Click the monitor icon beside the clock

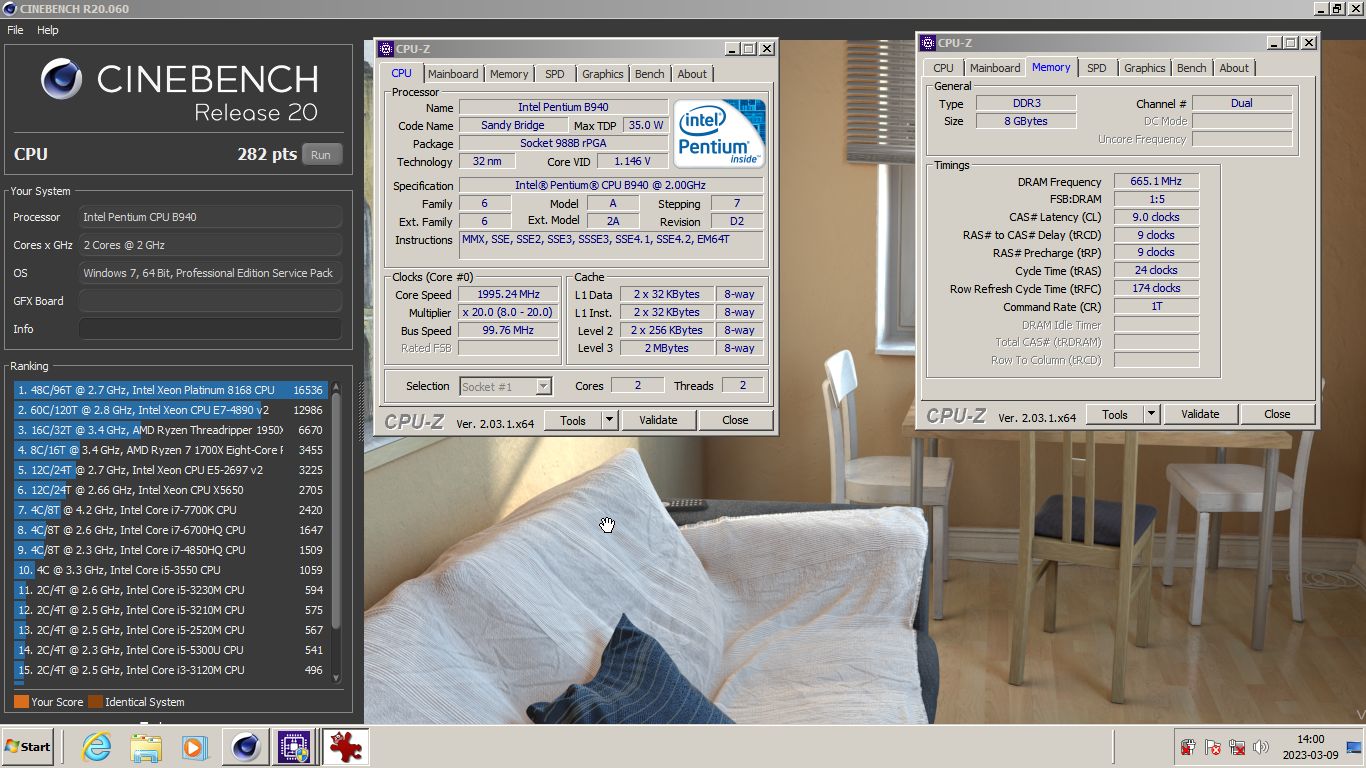[x=1354, y=747]
